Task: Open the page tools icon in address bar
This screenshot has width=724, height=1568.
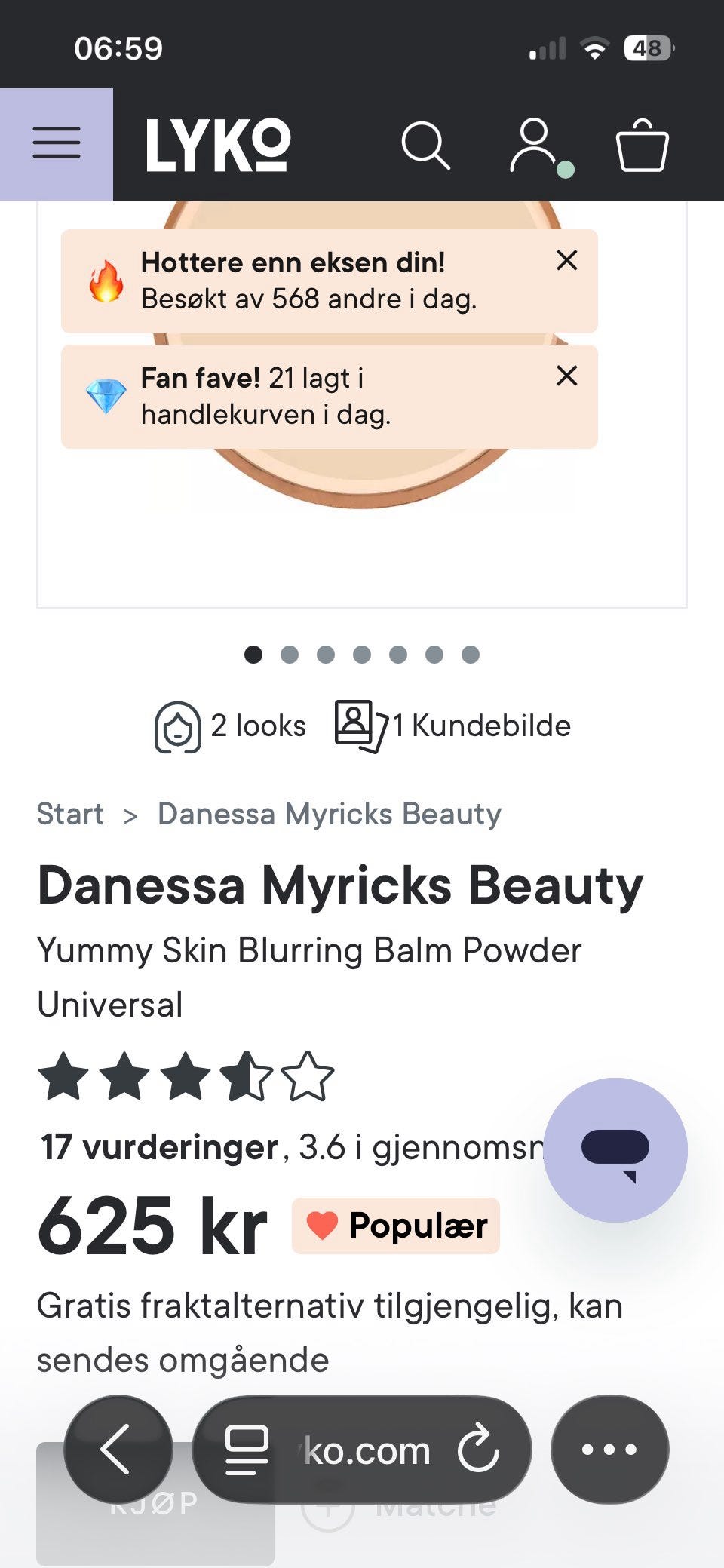Action: coord(247,1450)
